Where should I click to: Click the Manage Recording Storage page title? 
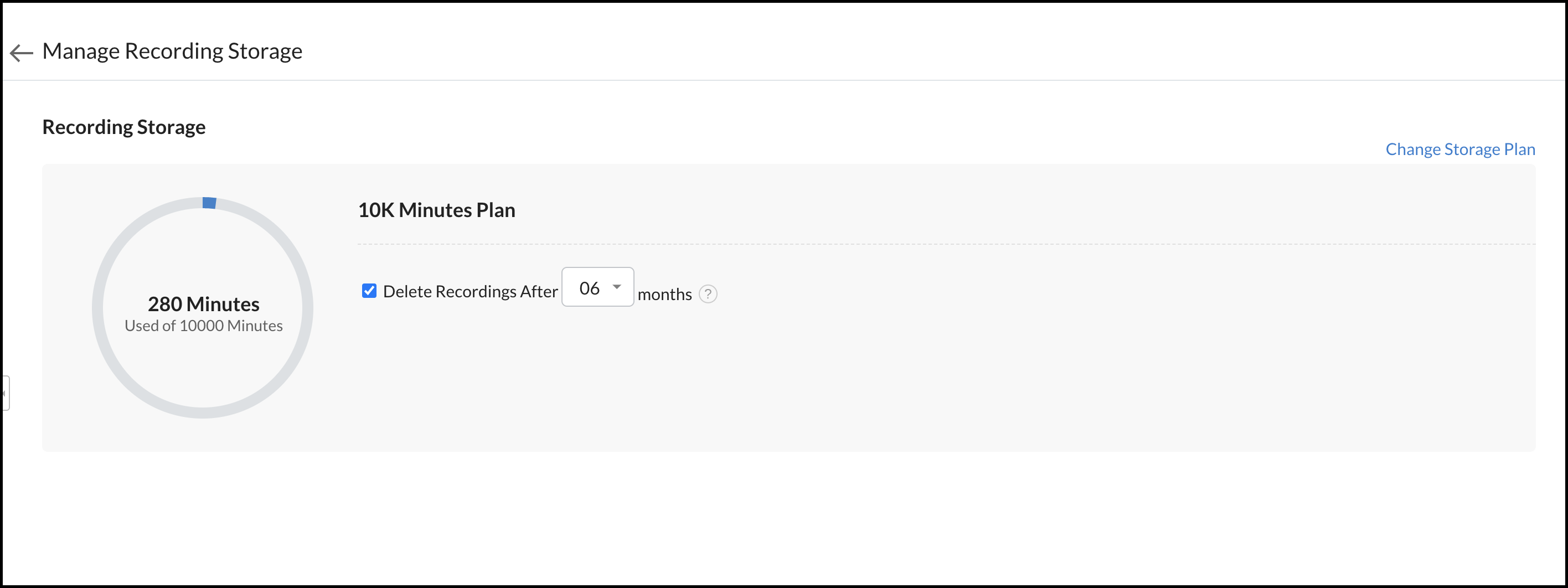coord(172,51)
